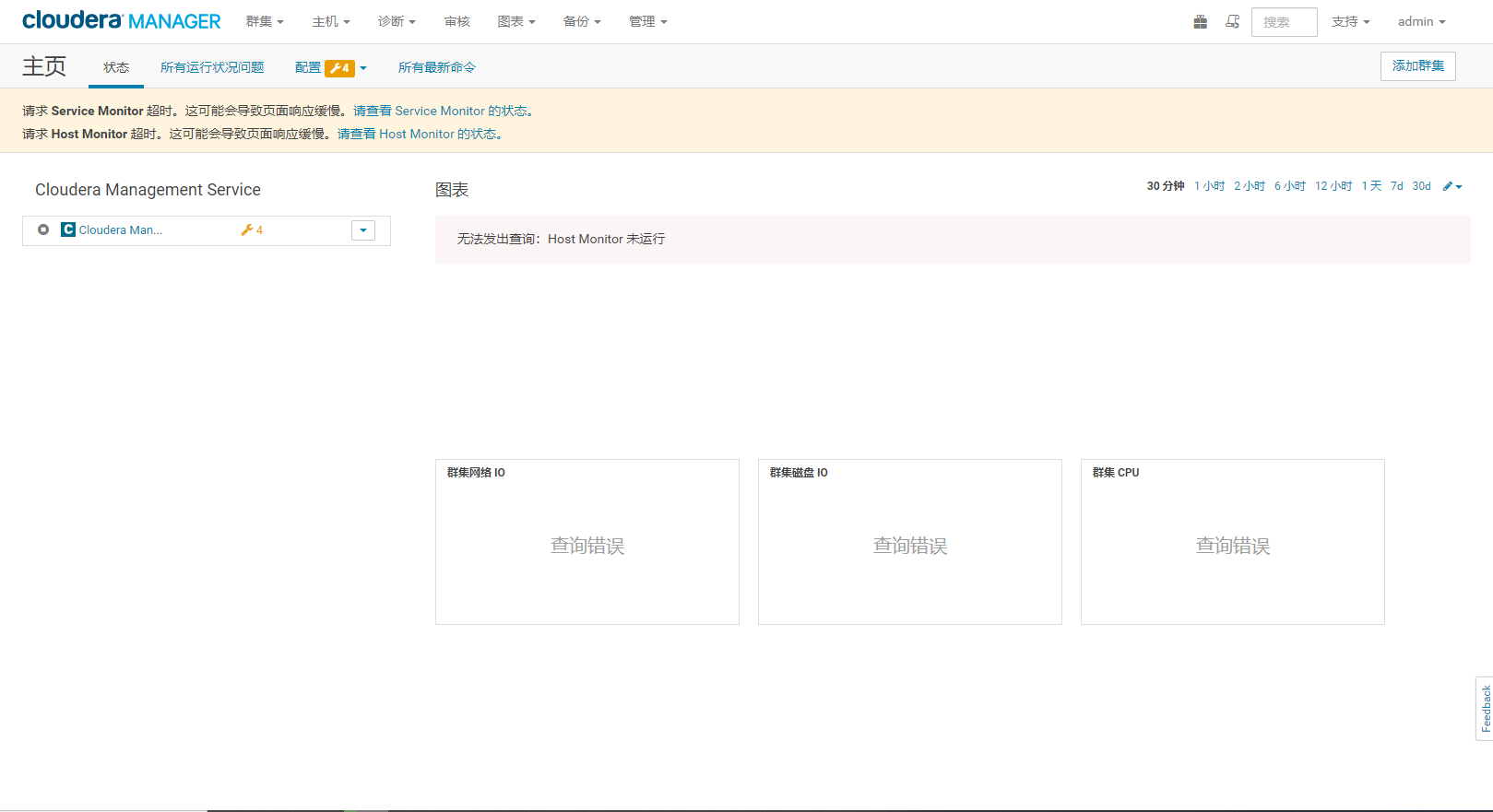Click 查询错误 in the 群集磁盘 IO chart
Screen dimensions: 1493x812
click(x=910, y=546)
